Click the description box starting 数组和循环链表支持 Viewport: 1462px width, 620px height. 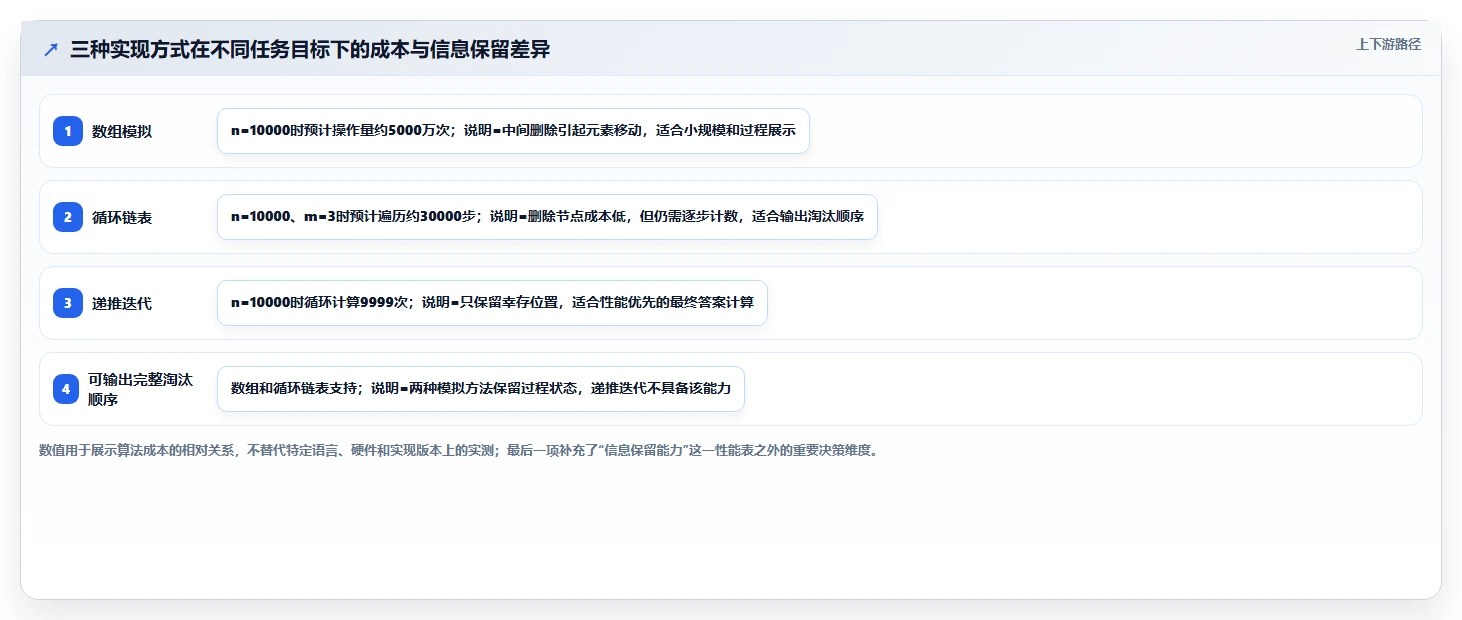click(x=481, y=389)
